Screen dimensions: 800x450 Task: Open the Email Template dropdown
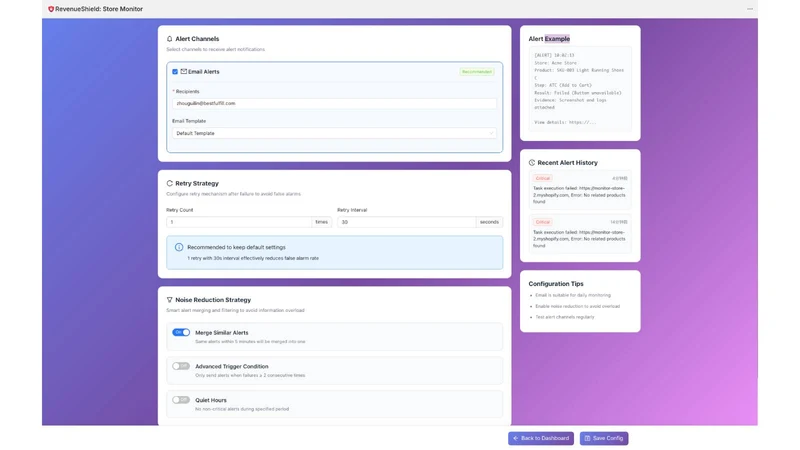coord(334,133)
